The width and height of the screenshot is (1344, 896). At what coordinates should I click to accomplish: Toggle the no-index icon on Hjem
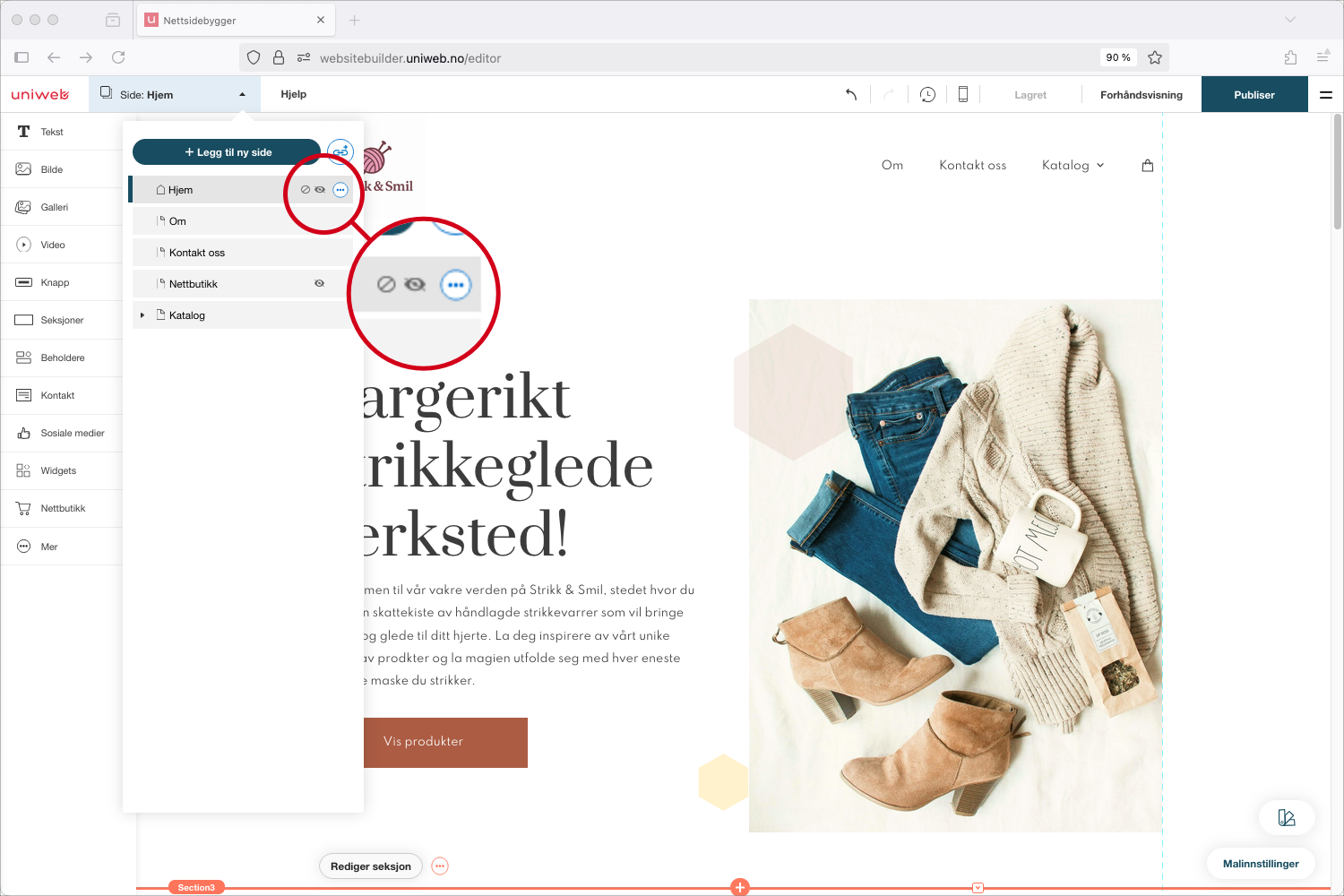click(x=305, y=190)
